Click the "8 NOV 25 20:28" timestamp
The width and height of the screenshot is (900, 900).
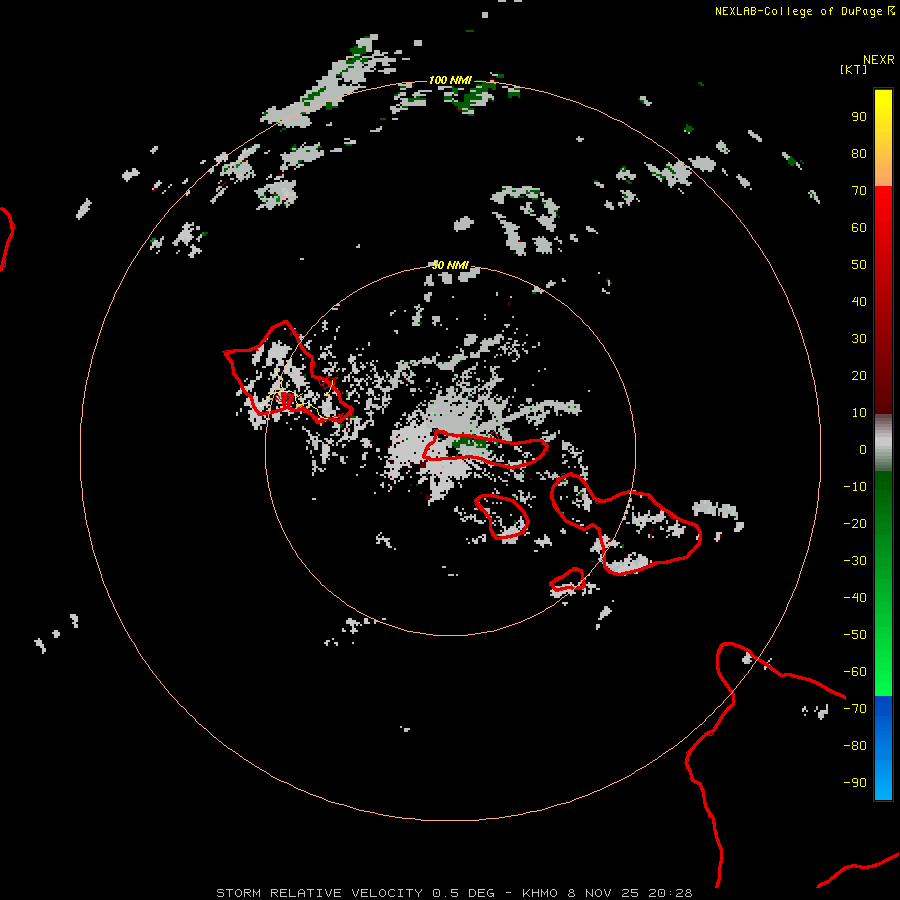tap(630, 893)
